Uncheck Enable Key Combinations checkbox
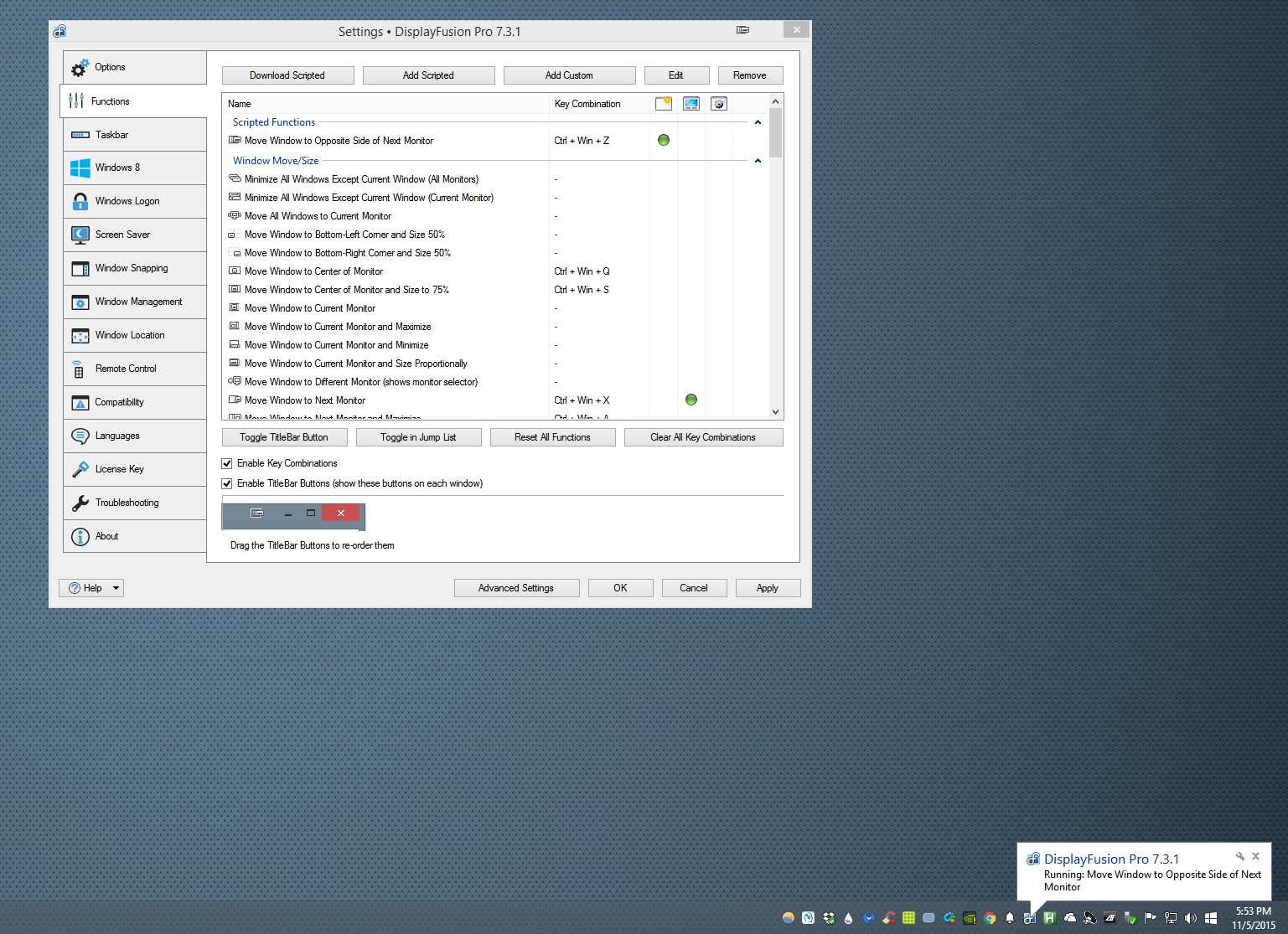 tap(227, 463)
